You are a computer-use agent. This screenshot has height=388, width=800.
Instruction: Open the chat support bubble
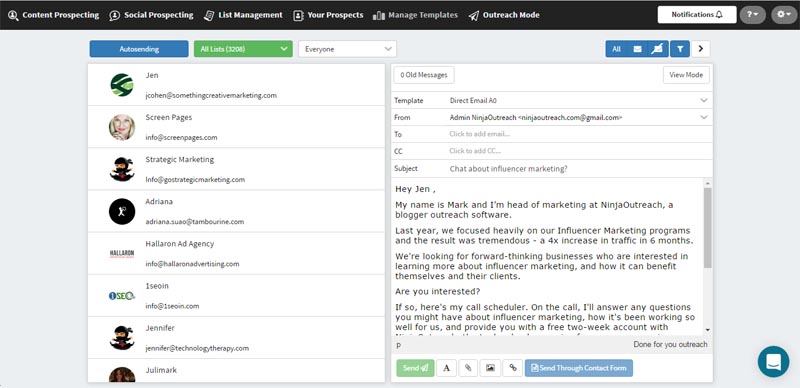[773, 361]
